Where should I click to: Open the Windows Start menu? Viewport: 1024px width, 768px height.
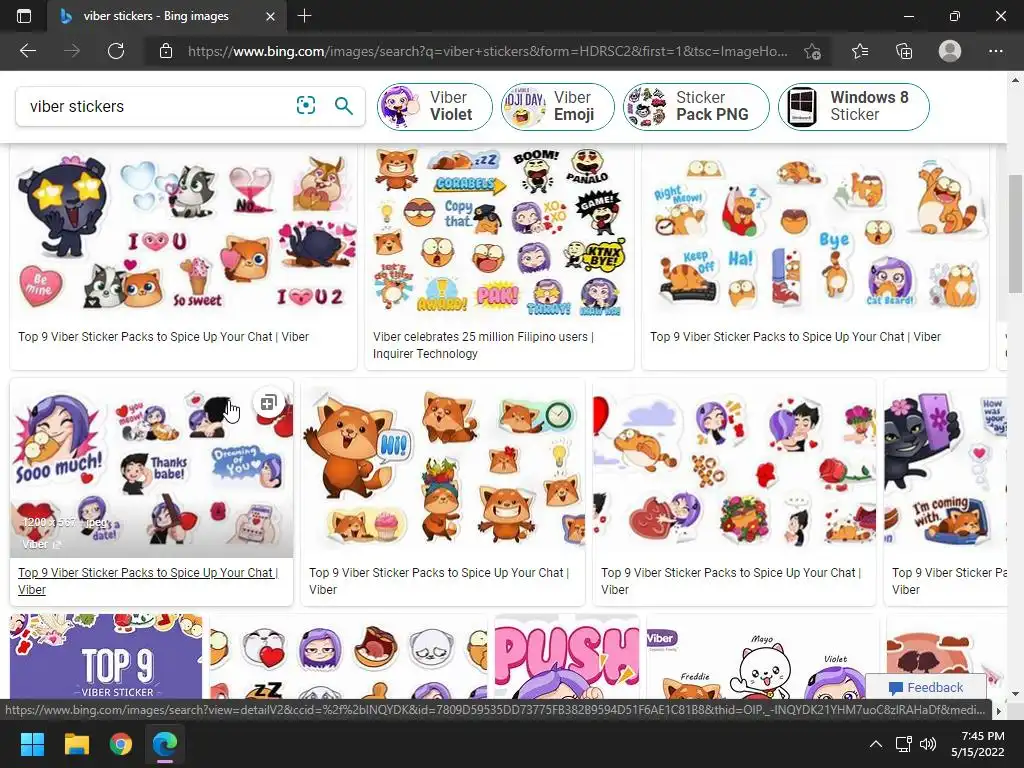tap(32, 744)
